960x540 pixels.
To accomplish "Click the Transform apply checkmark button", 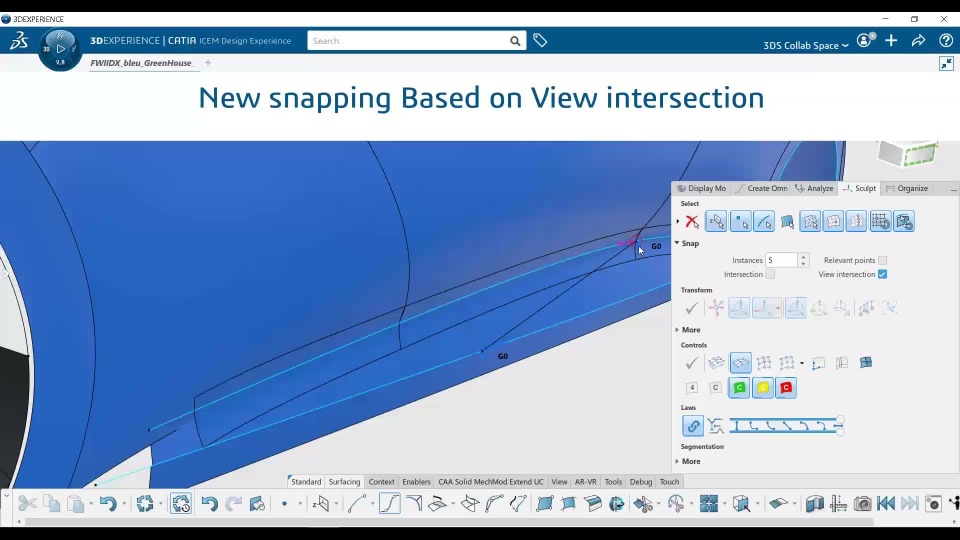I will [x=692, y=308].
